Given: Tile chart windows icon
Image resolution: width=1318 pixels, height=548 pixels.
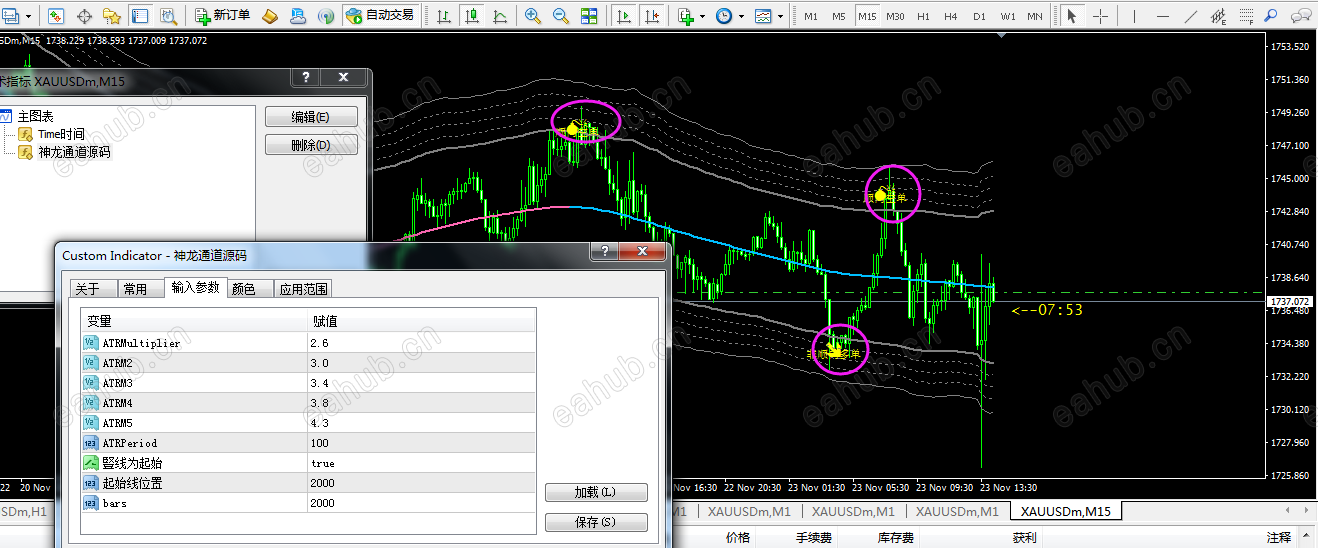Looking at the screenshot, I should coord(589,16).
